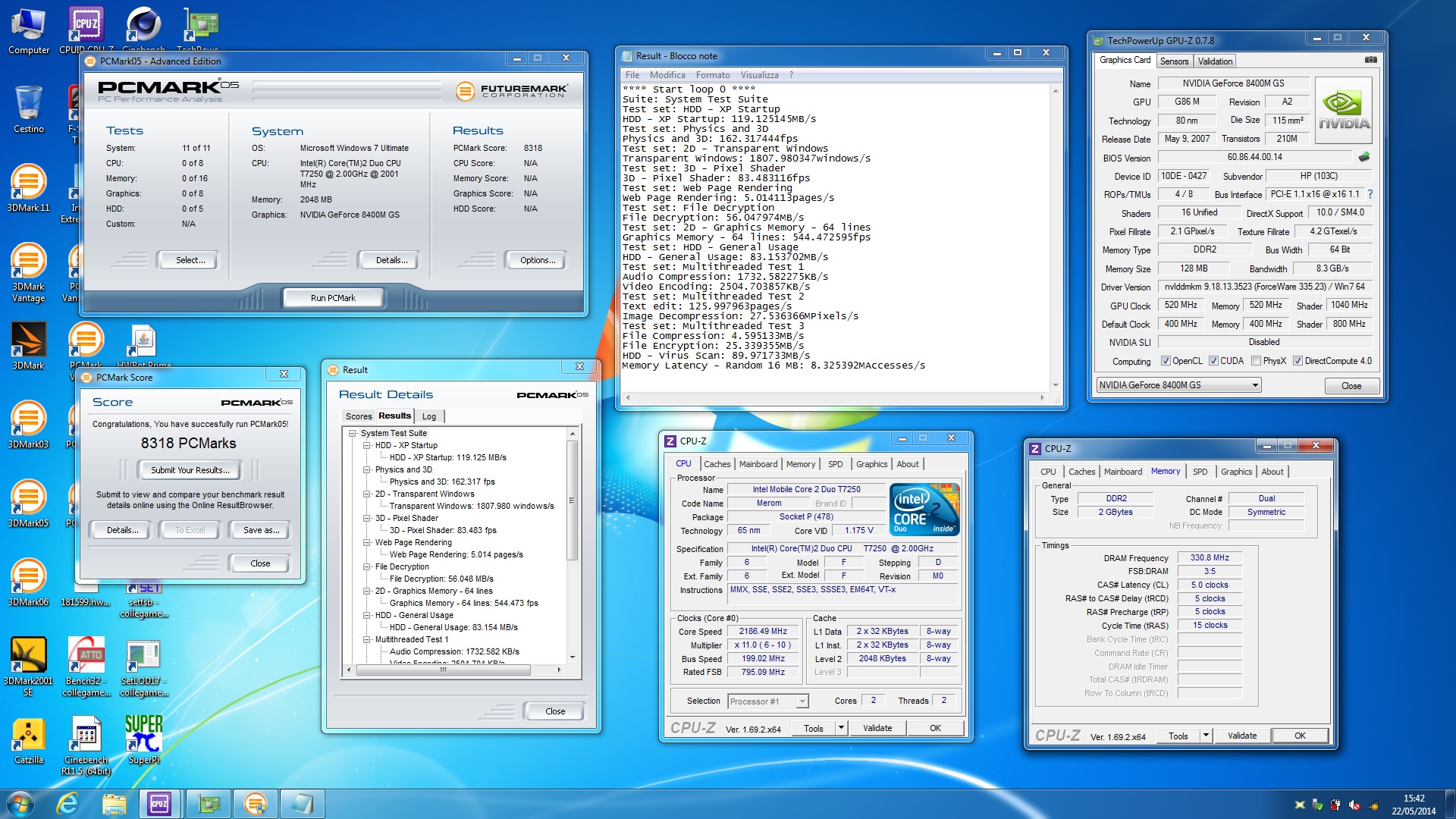1456x819 pixels.
Task: Collapse the Physics and 3D node
Action: click(366, 470)
